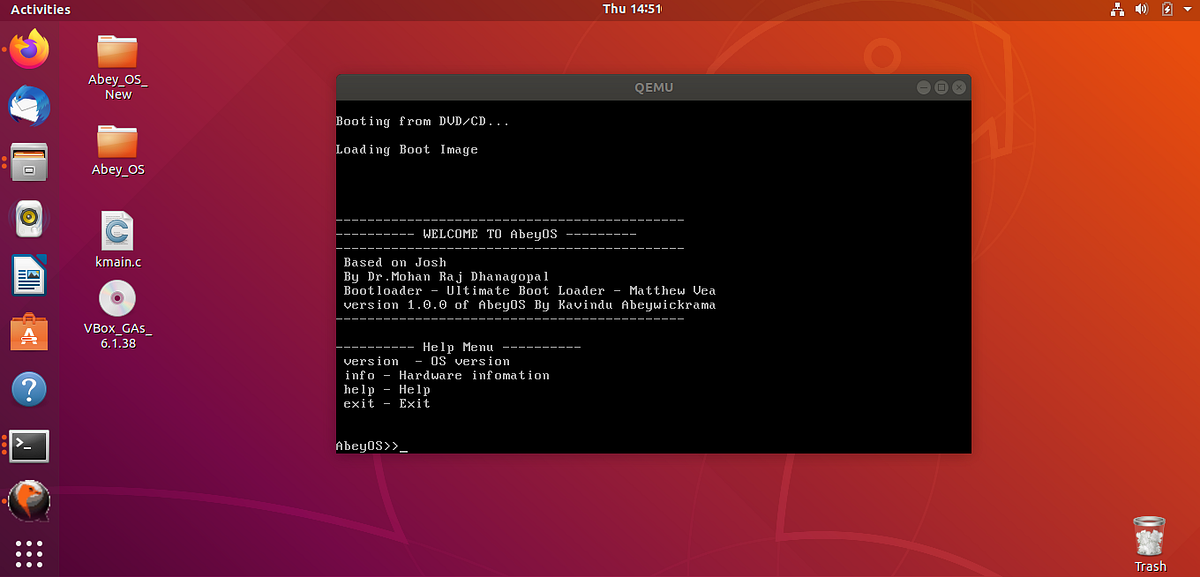Open the Trash in the corner
1200x577 pixels.
[x=1148, y=535]
